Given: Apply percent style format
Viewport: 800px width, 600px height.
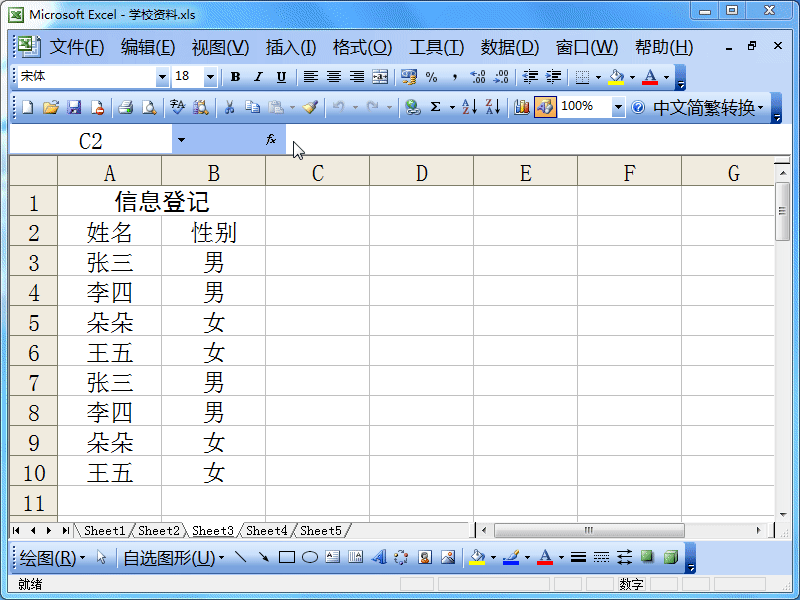Looking at the screenshot, I should pyautogui.click(x=432, y=77).
